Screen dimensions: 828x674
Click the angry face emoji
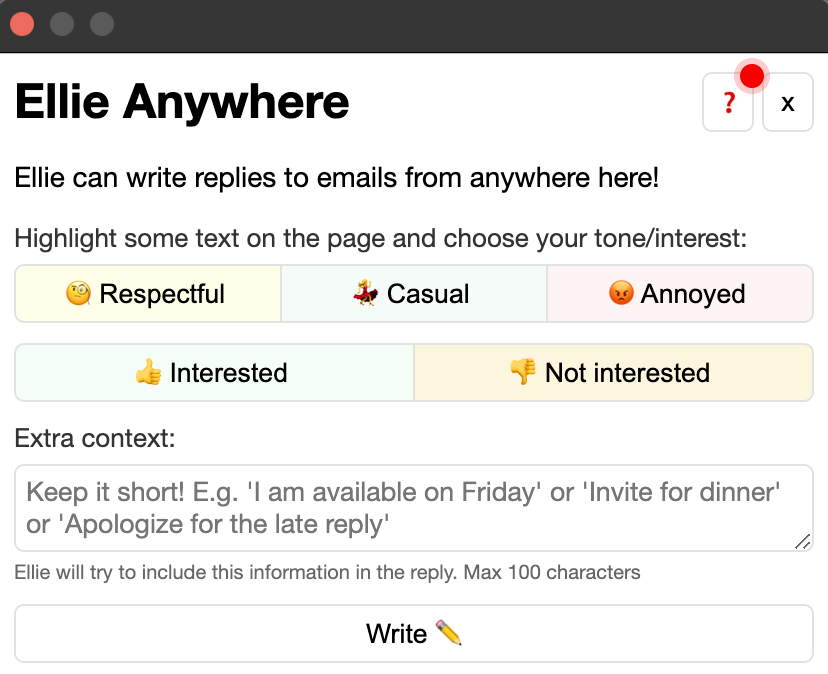[x=621, y=294]
